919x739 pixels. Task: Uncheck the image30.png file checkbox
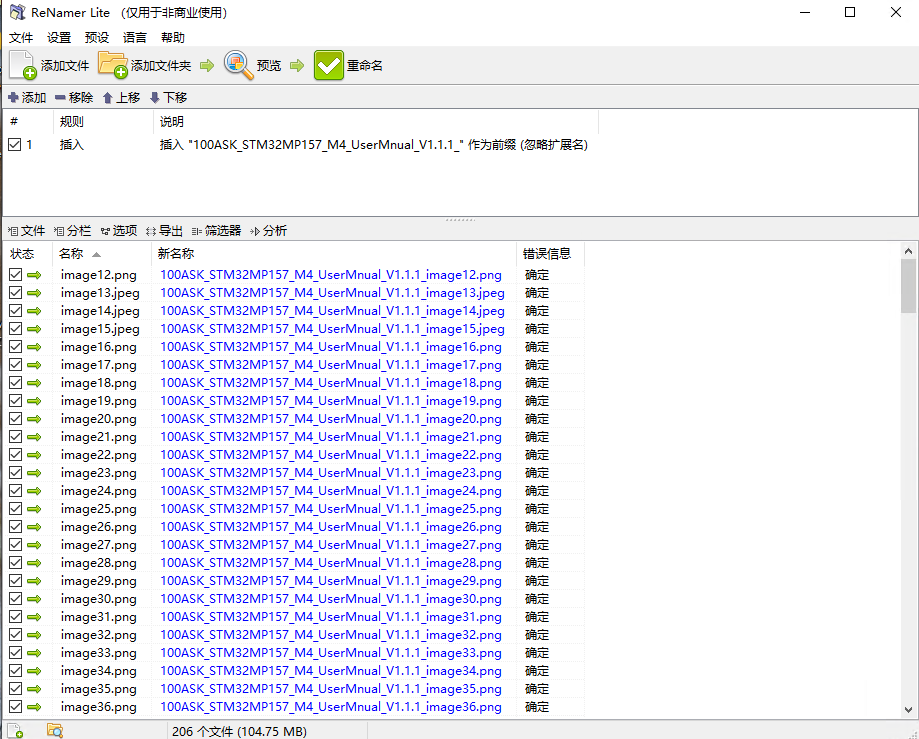tap(15, 598)
